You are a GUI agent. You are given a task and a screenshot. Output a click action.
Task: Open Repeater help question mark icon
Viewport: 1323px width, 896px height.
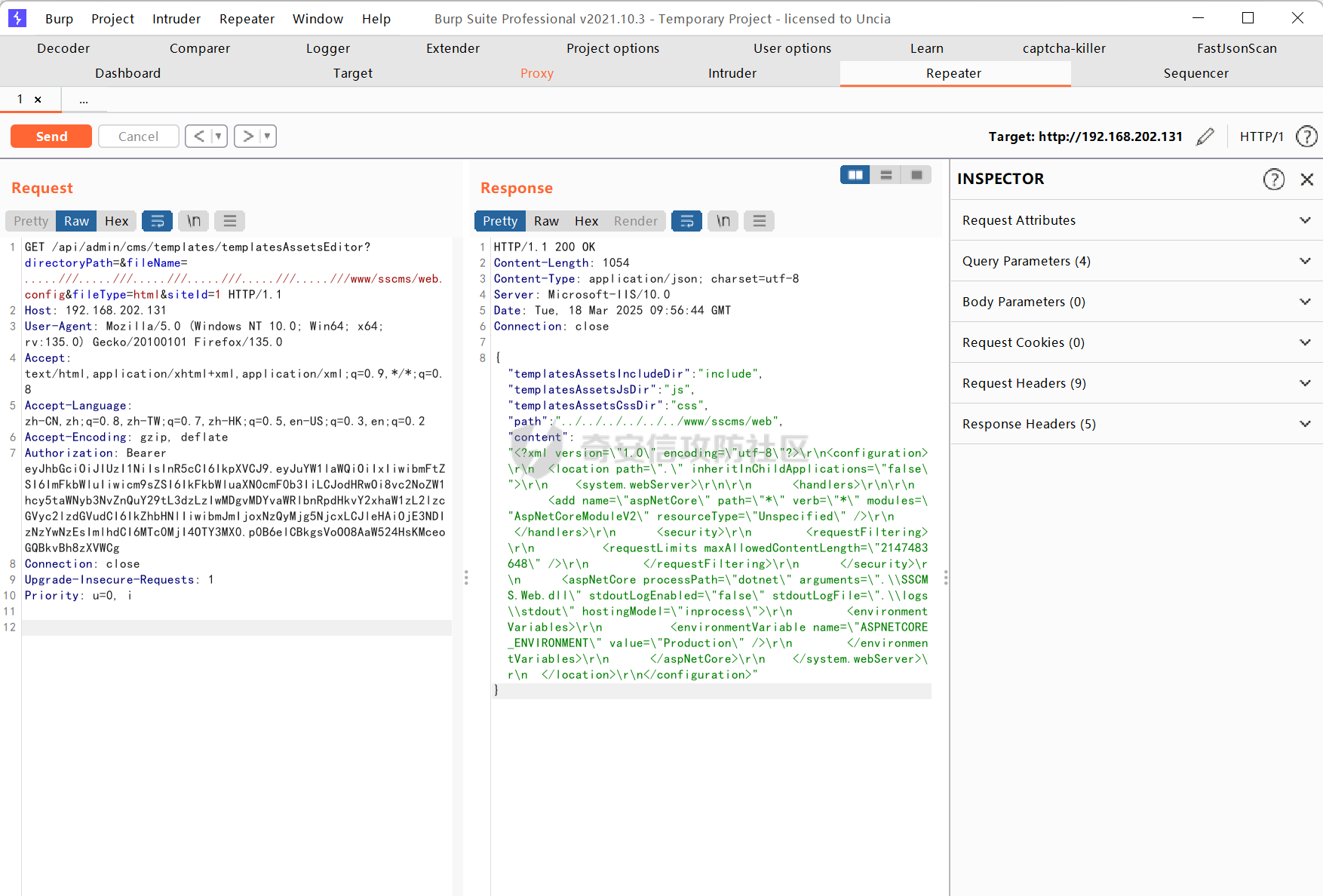(1306, 137)
